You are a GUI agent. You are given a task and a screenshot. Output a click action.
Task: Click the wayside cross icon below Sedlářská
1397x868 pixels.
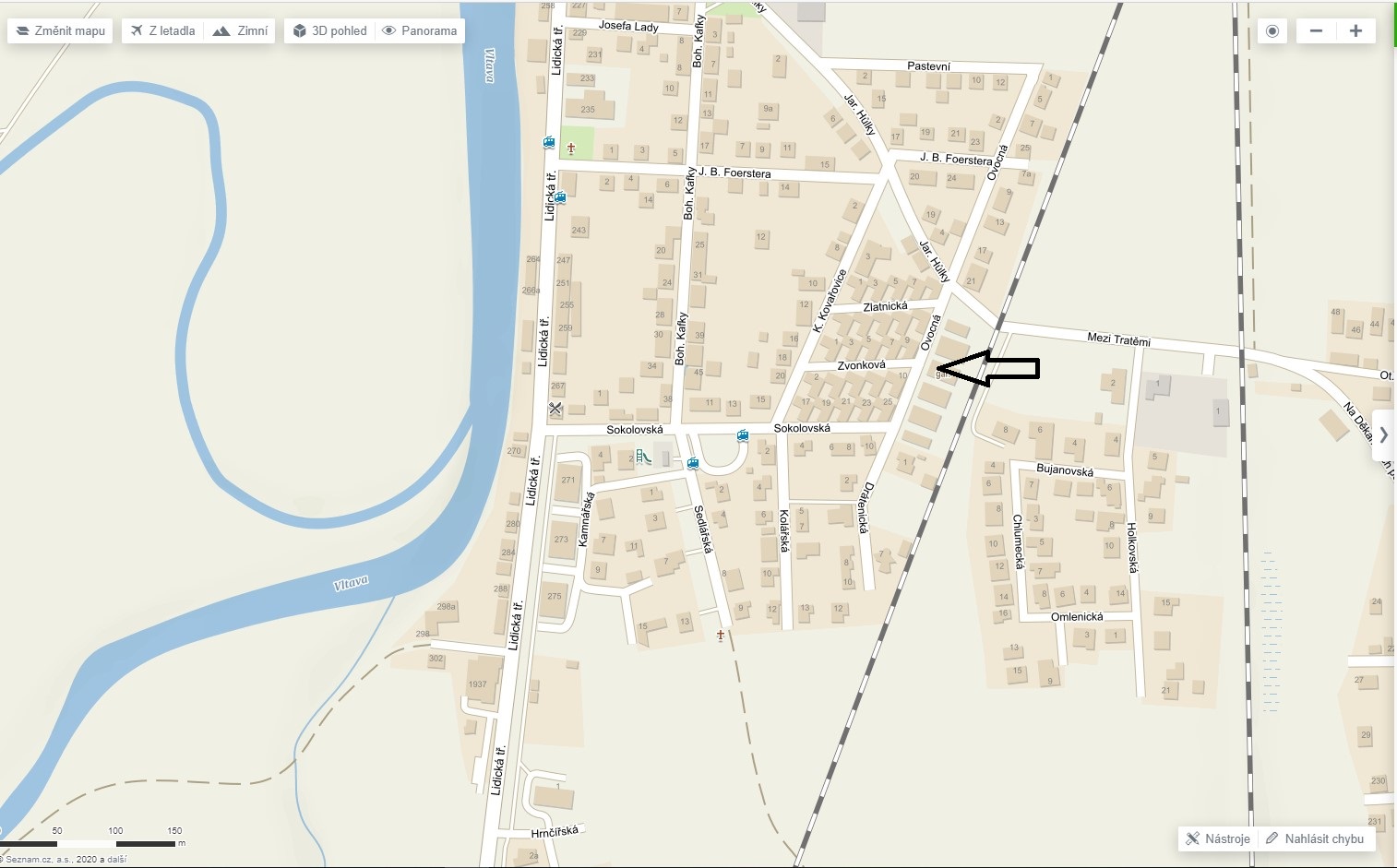(721, 636)
